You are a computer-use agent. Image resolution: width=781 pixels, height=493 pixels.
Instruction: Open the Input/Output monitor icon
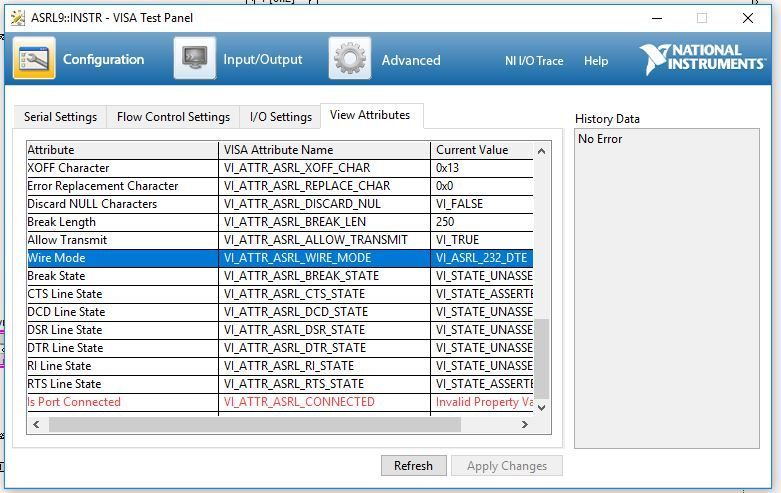195,59
